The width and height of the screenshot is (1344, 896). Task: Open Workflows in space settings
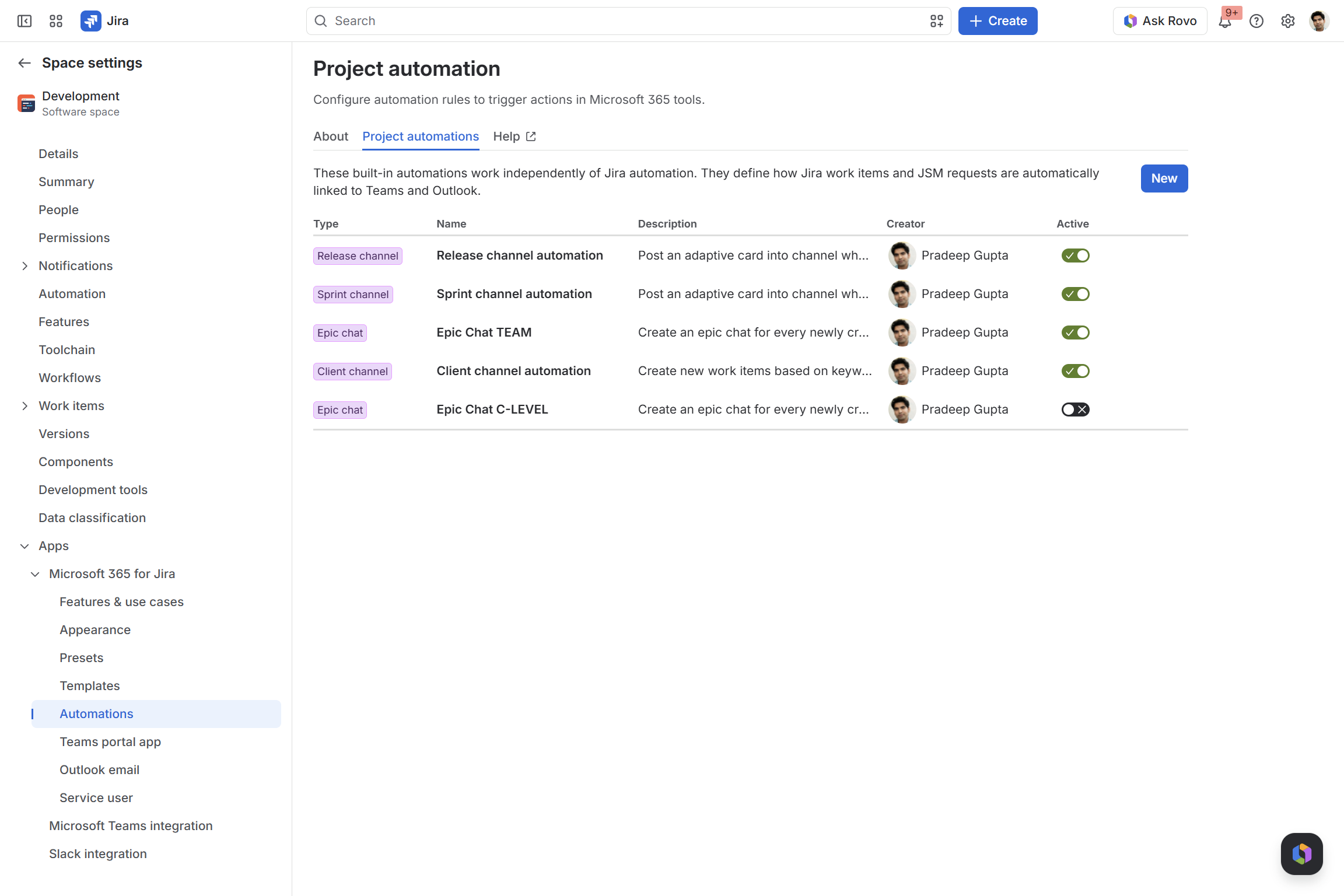pyautogui.click(x=70, y=378)
